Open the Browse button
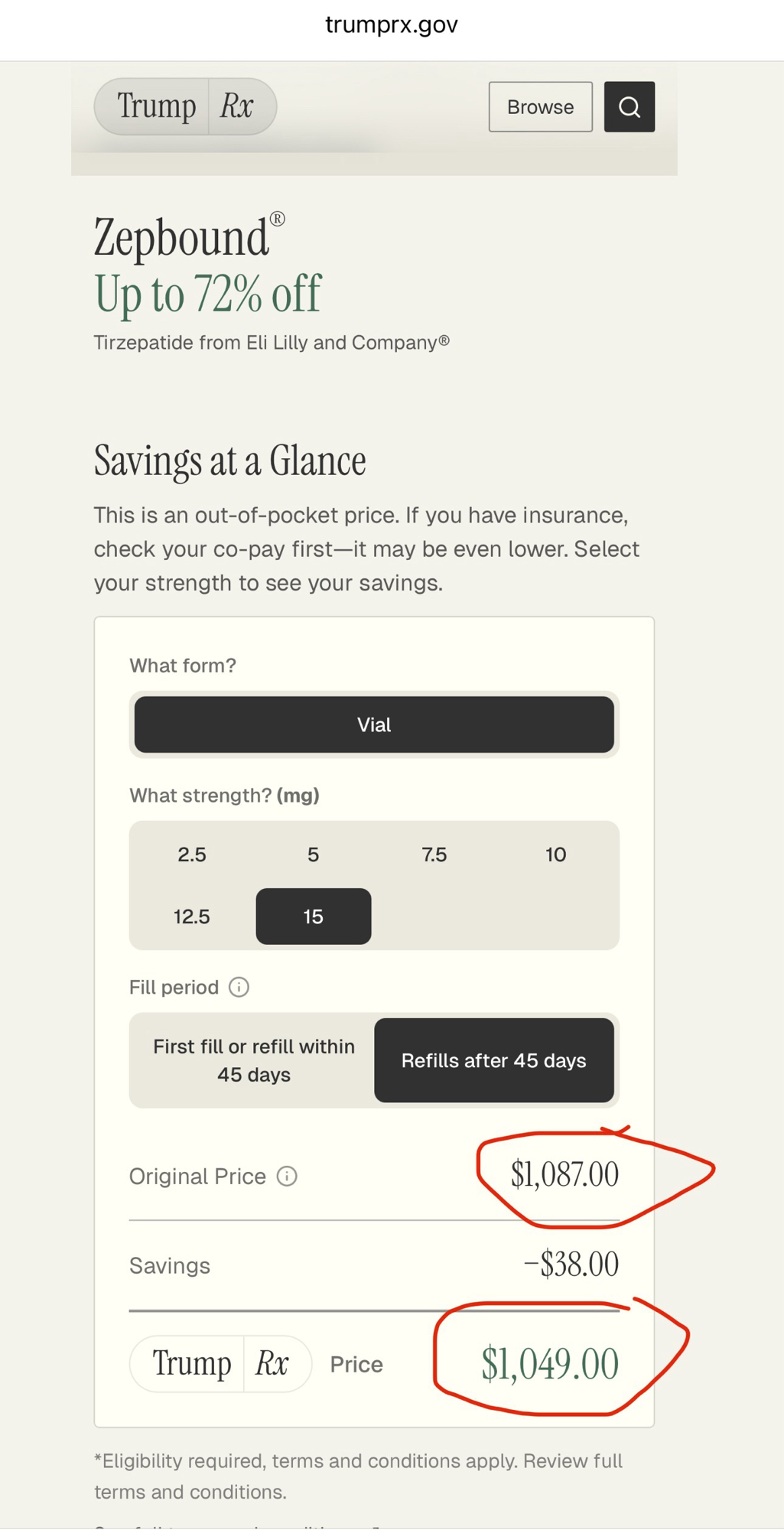 pyautogui.click(x=540, y=107)
